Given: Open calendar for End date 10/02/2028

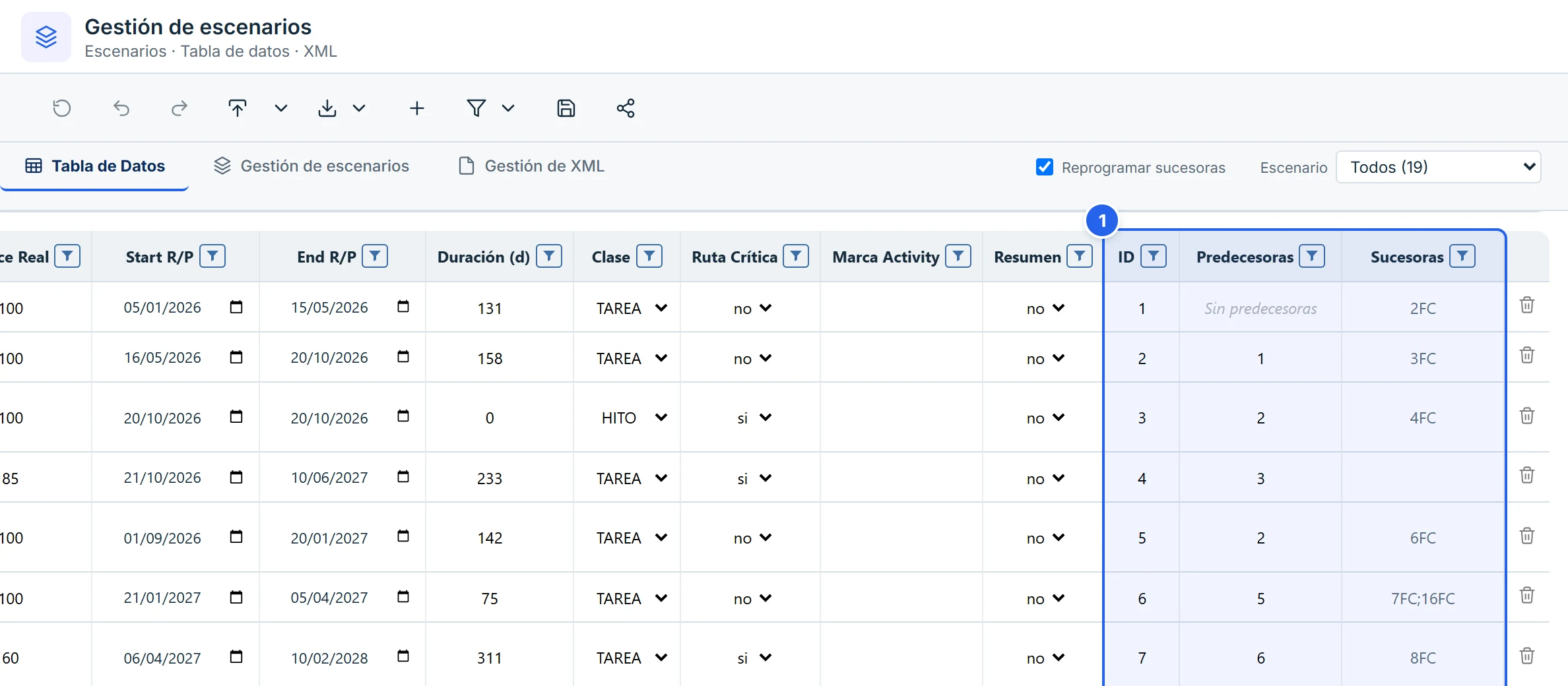Looking at the screenshot, I should point(403,656).
